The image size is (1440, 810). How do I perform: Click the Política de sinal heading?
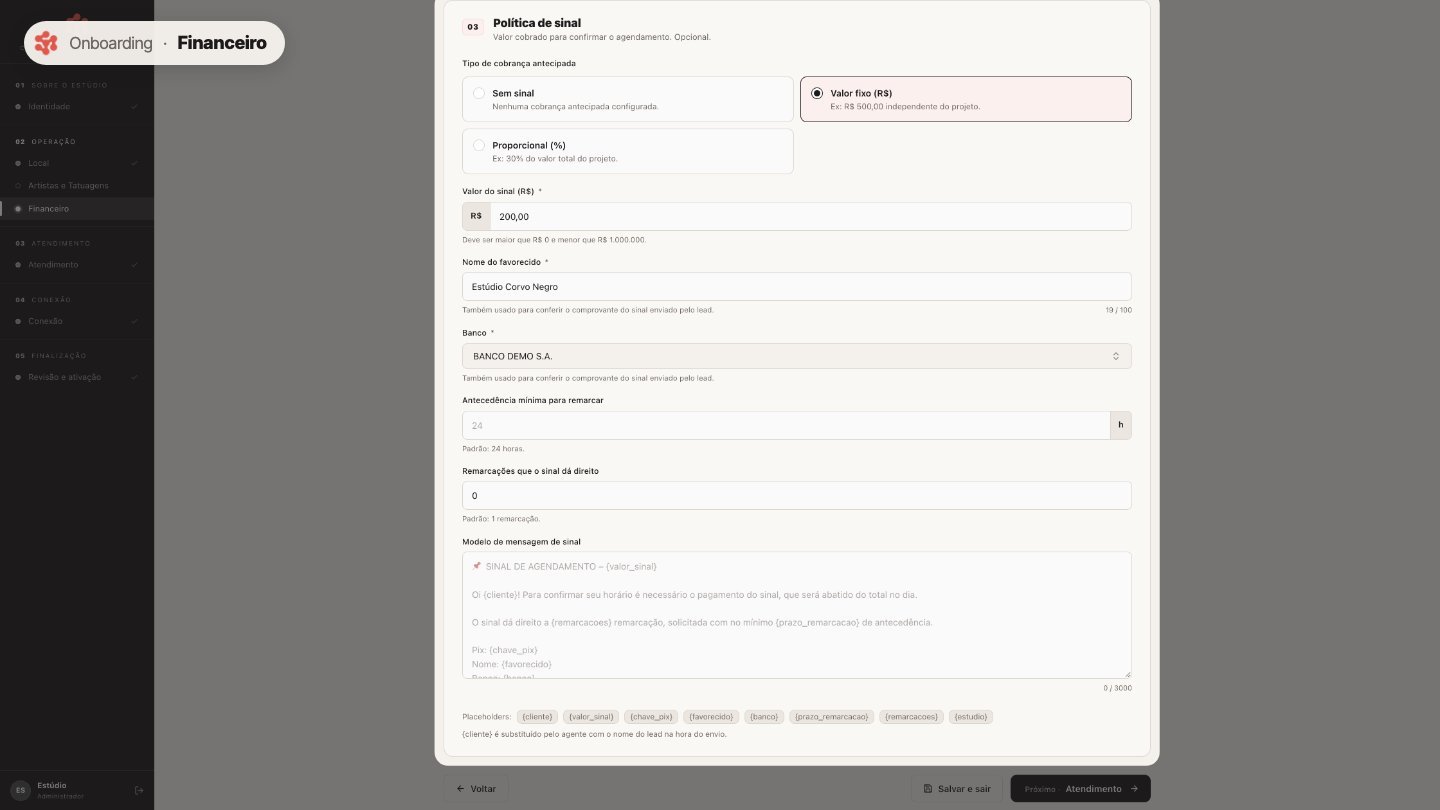click(x=537, y=23)
